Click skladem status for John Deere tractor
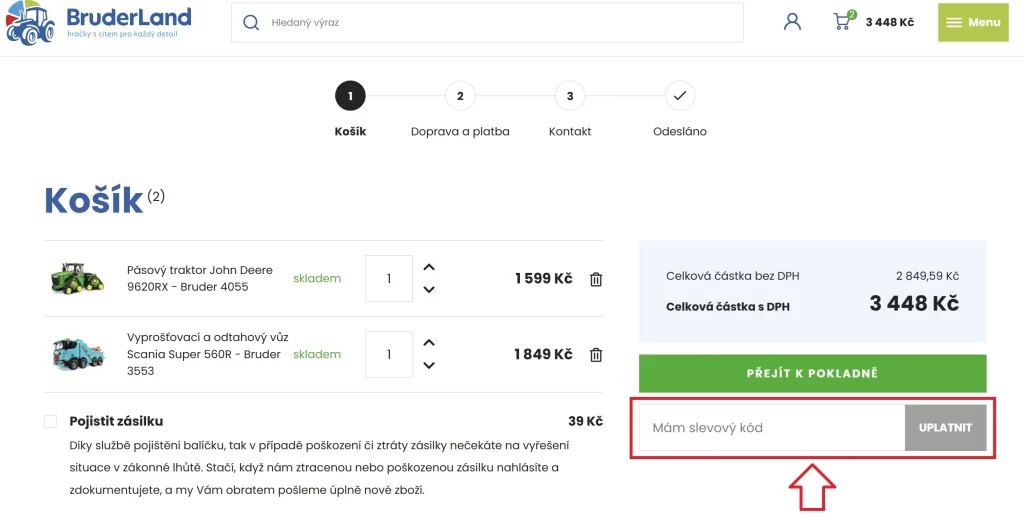 (x=317, y=279)
